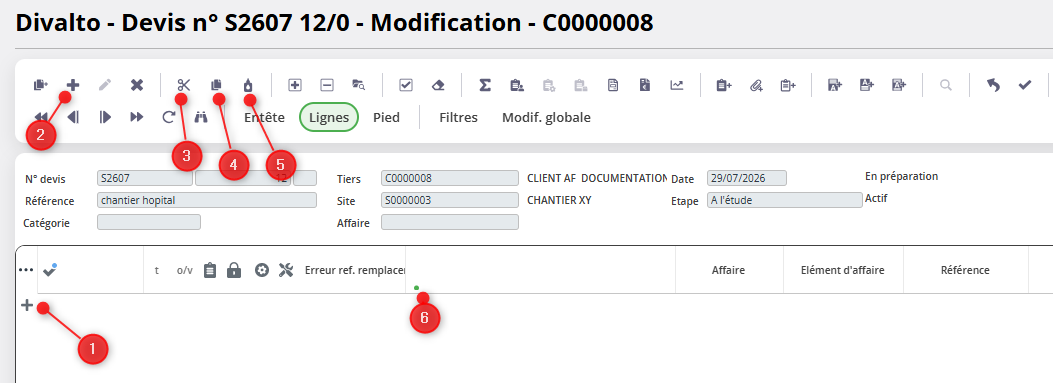Click the paperclip attachment icon
This screenshot has height=383, width=1053.
coord(756,85)
